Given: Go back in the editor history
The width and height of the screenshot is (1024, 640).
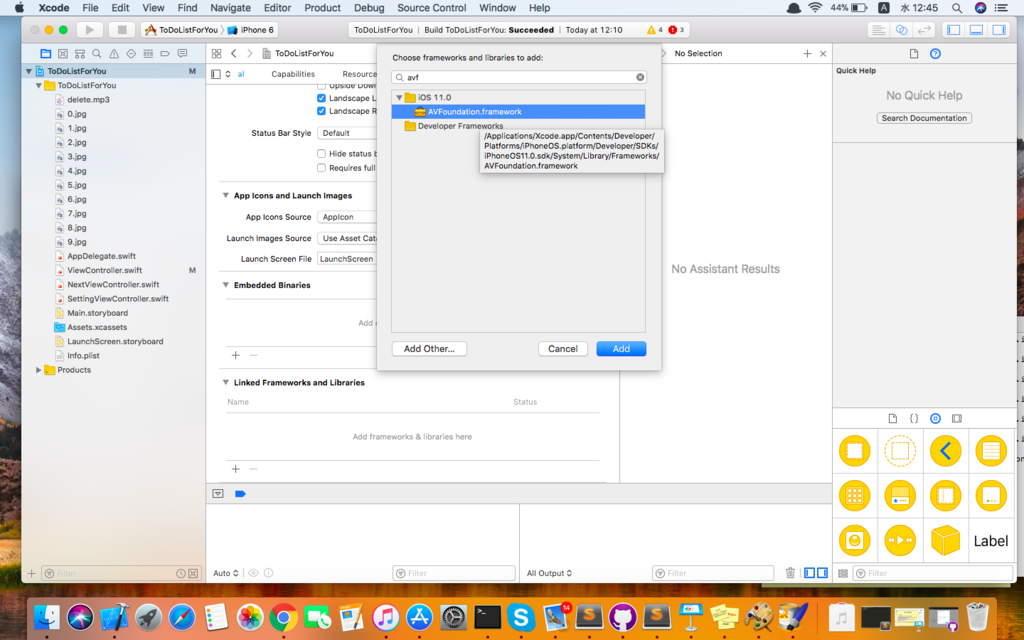Looking at the screenshot, I should pyautogui.click(x=234, y=54).
